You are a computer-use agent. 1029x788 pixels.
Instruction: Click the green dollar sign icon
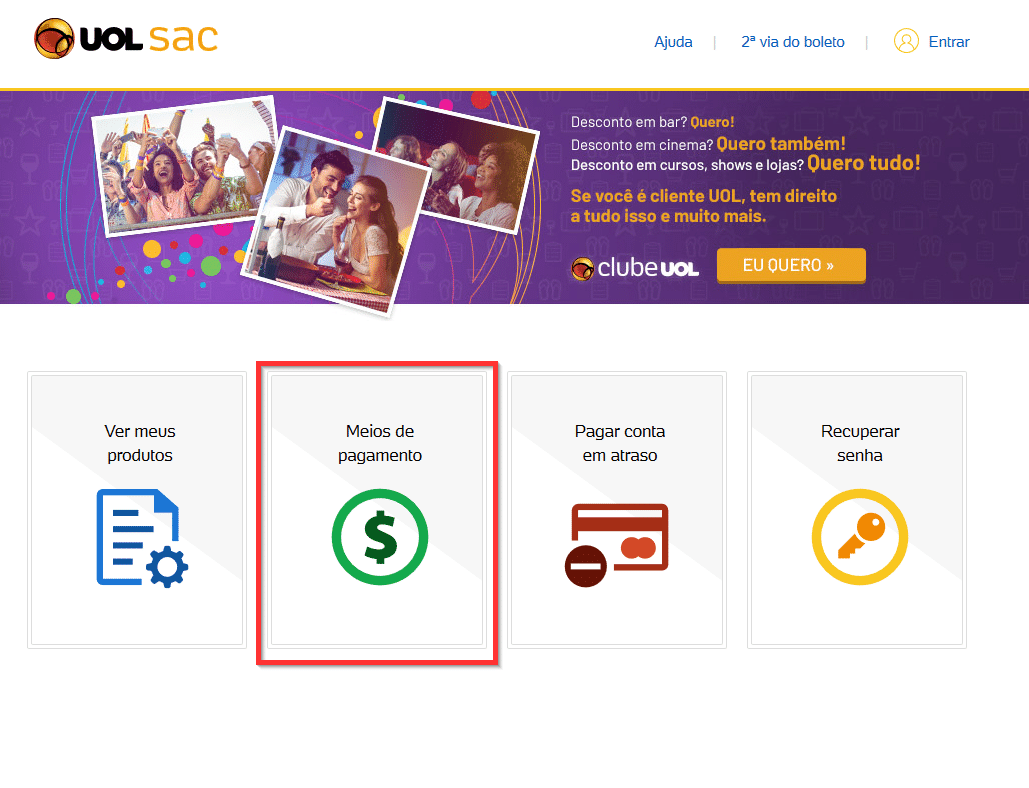coord(380,537)
